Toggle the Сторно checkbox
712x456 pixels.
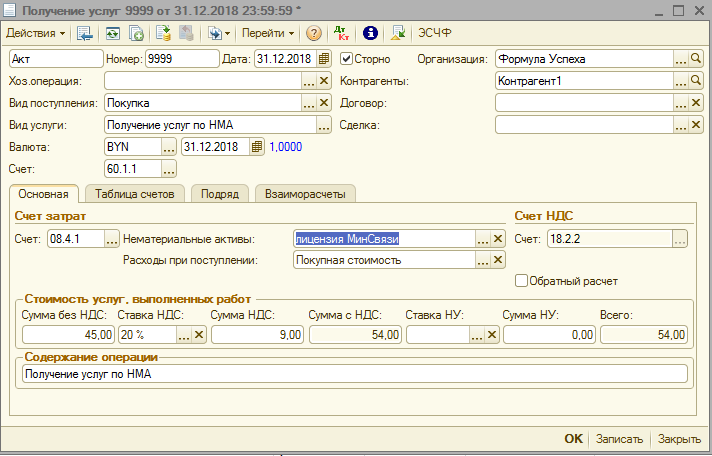[x=347, y=59]
